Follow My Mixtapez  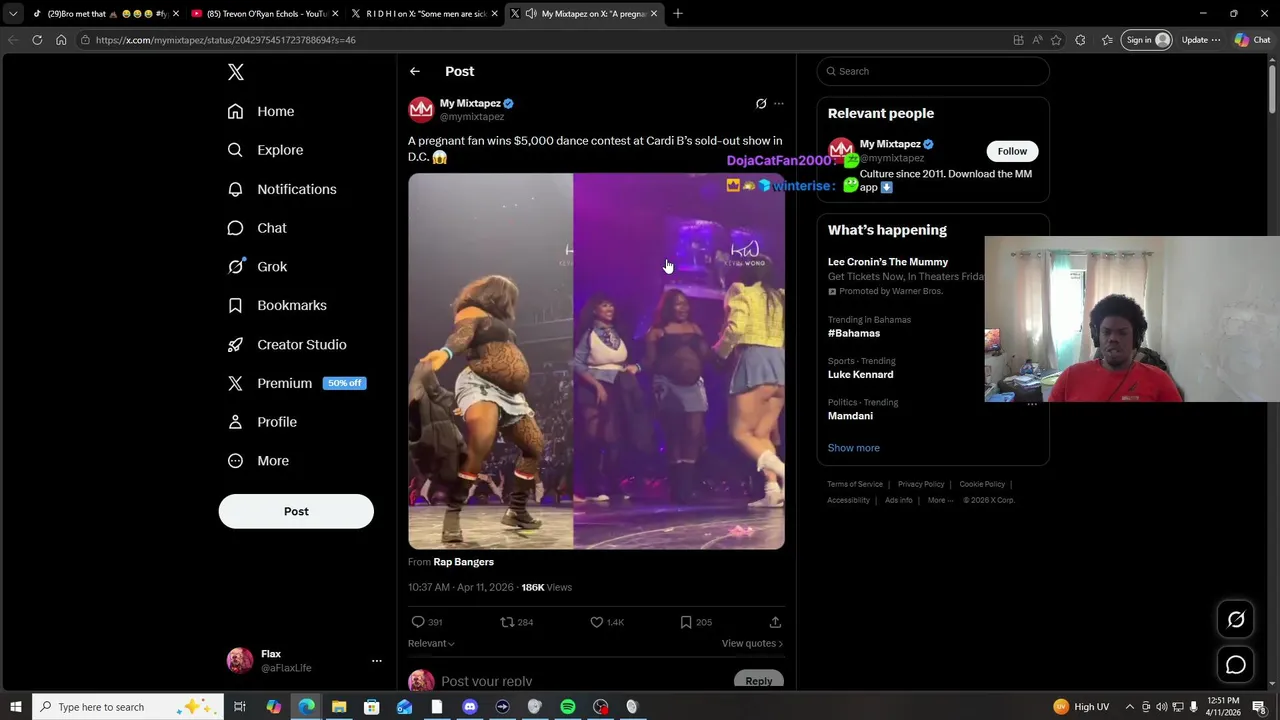pyautogui.click(x=1012, y=151)
